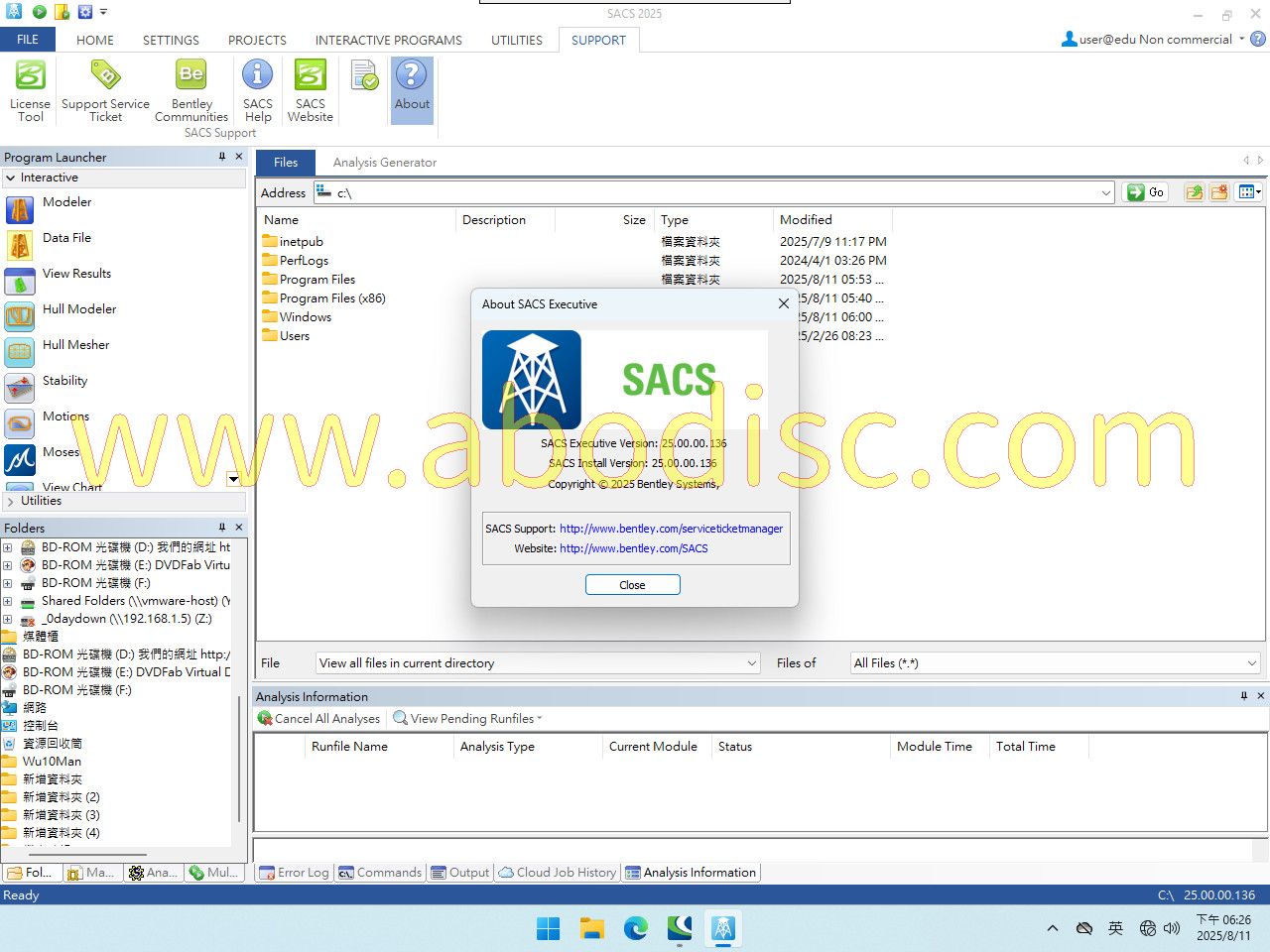Open the Files of type dropdown
The height and width of the screenshot is (952, 1270).
[1252, 663]
